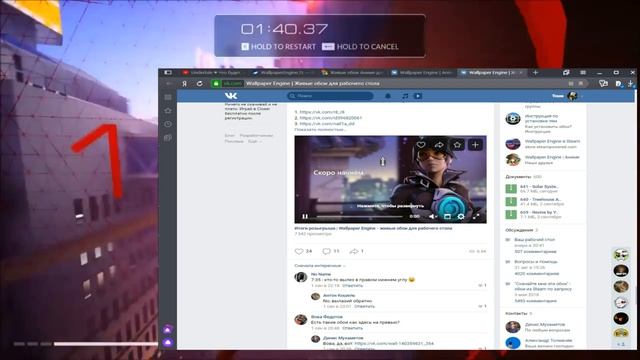This screenshot has width=640, height=360.
Task: Like the video with heart overlay icon
Action: point(421,144)
